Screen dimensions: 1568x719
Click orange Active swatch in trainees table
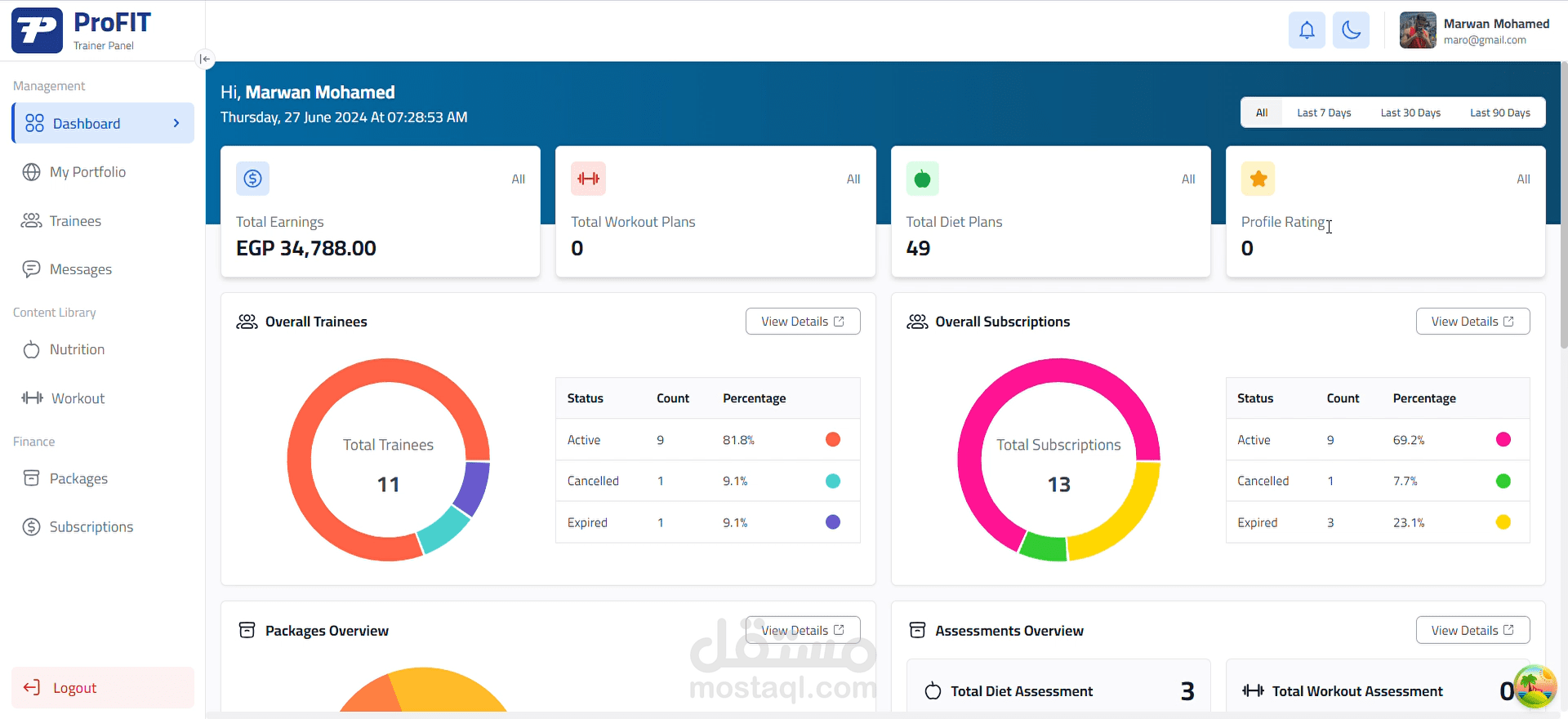click(x=833, y=440)
